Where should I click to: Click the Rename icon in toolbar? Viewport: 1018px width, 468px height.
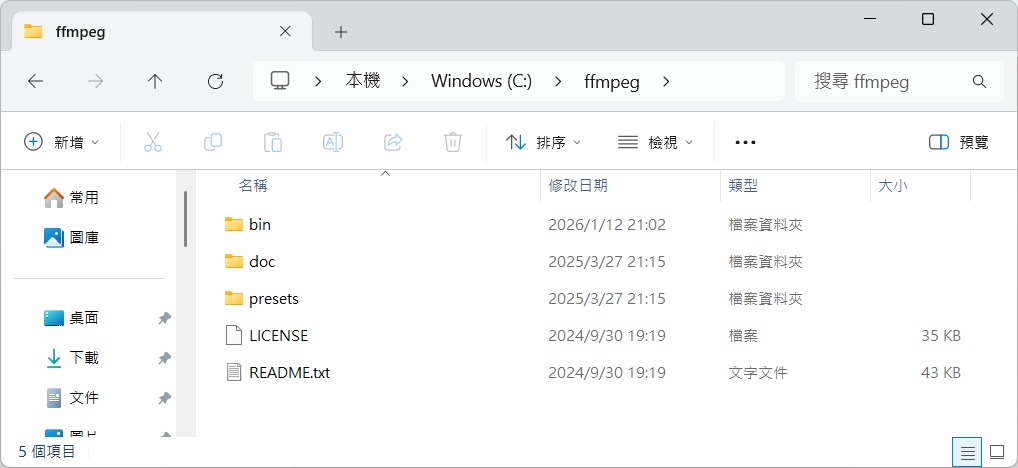point(333,142)
